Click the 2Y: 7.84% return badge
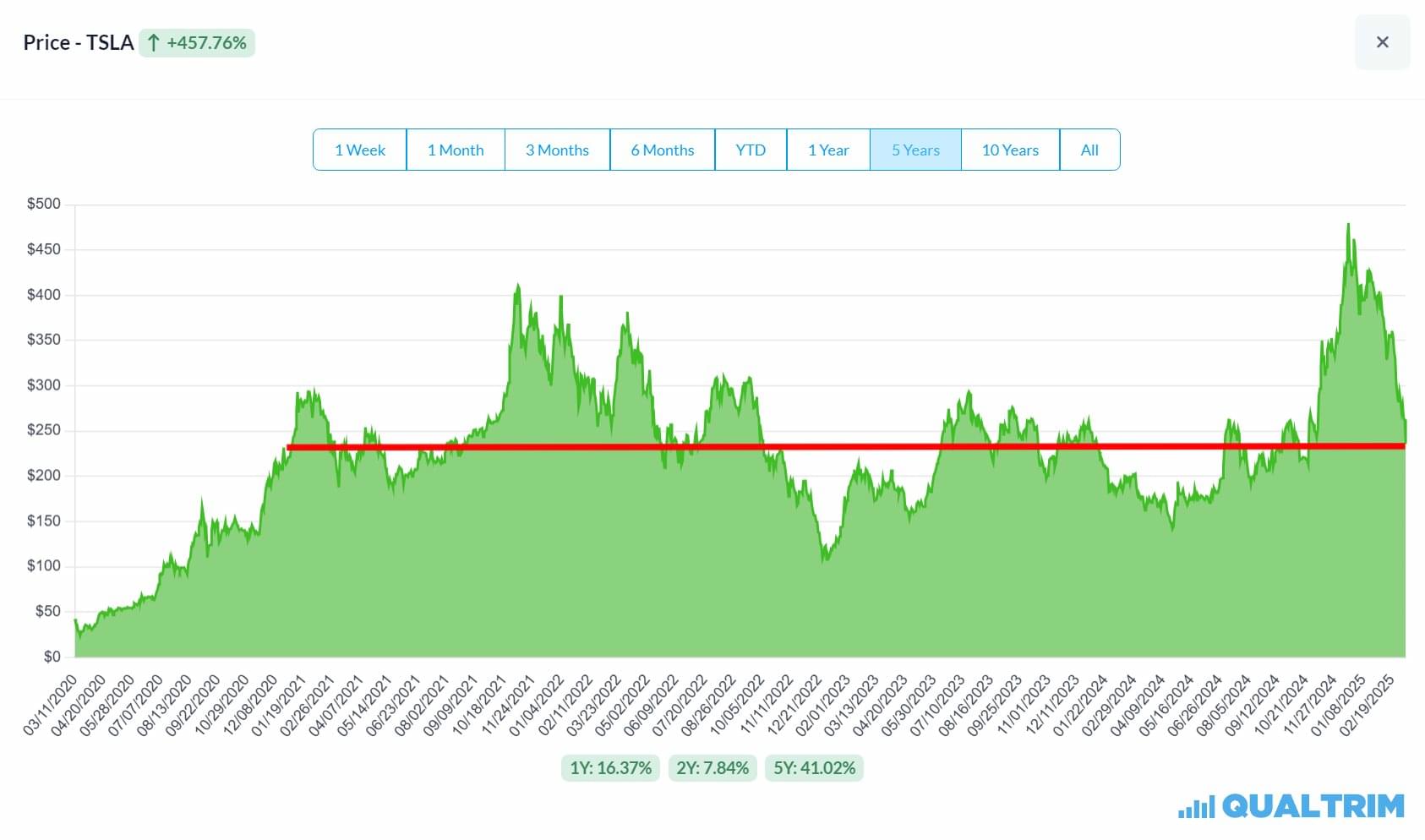 712,768
